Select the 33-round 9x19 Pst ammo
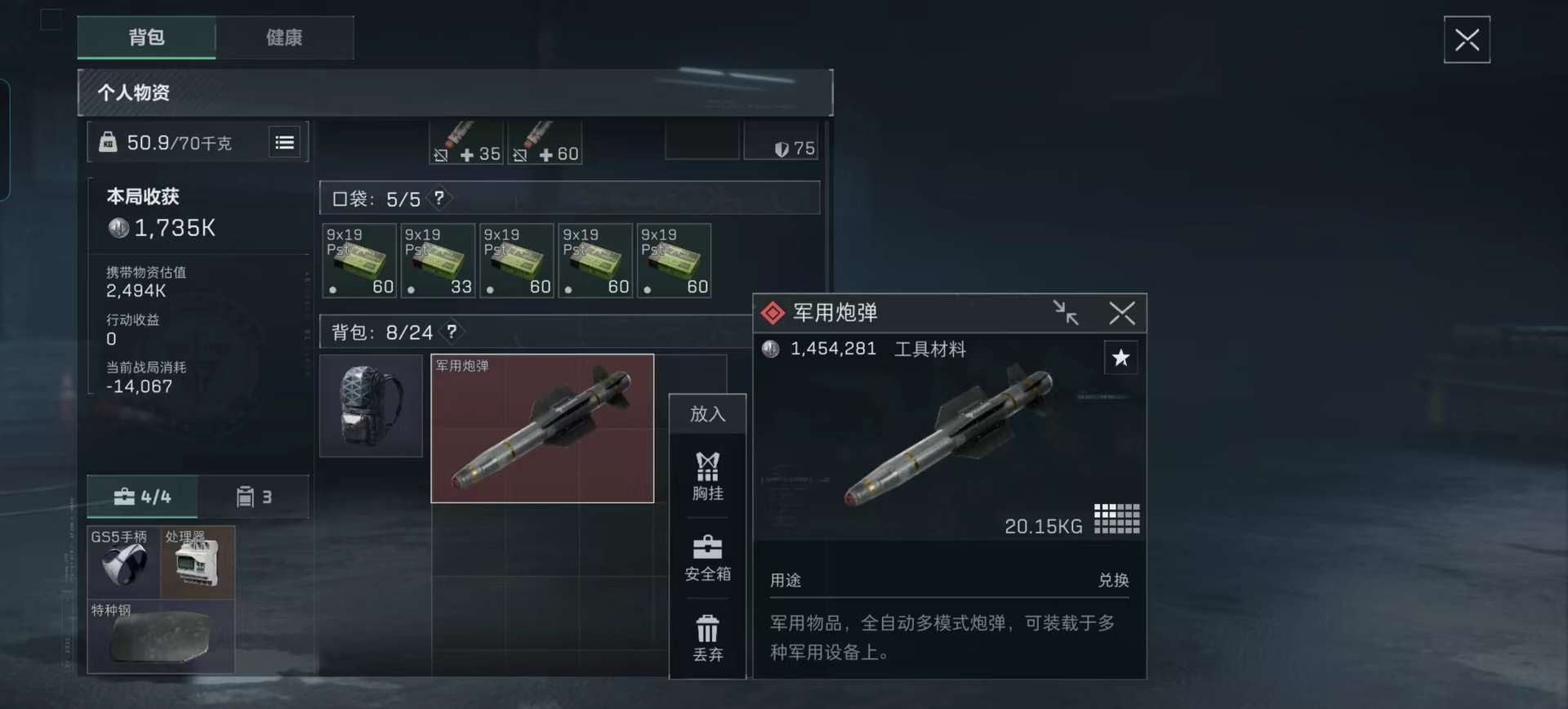1568x709 pixels. tap(438, 261)
